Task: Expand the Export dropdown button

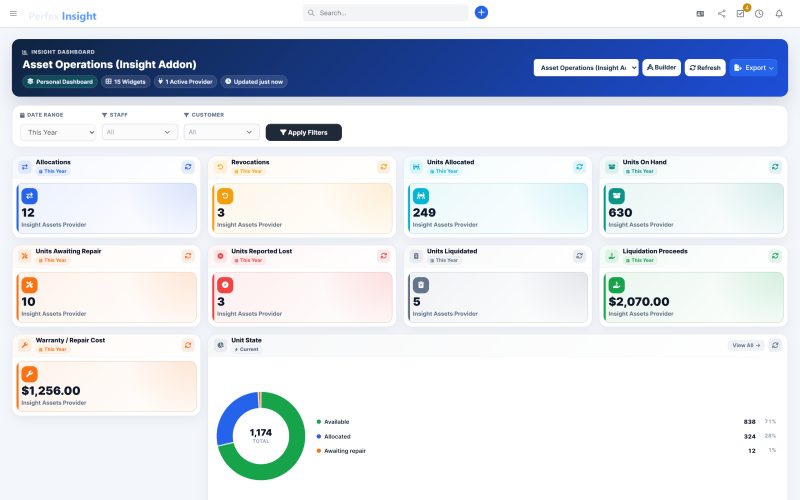Action: (754, 67)
